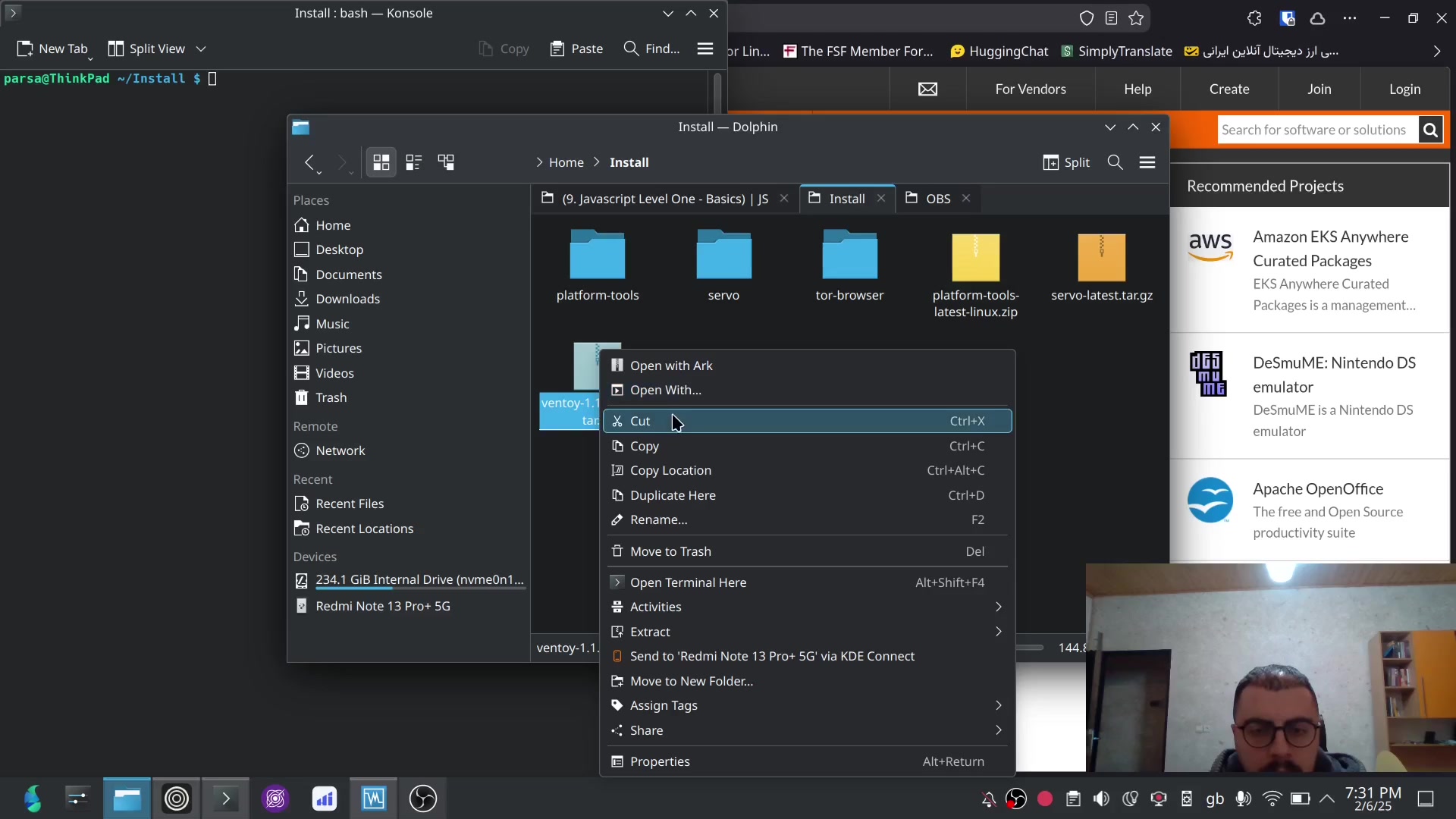Go back using Dolphin's back arrow
1456x819 pixels.
point(309,162)
